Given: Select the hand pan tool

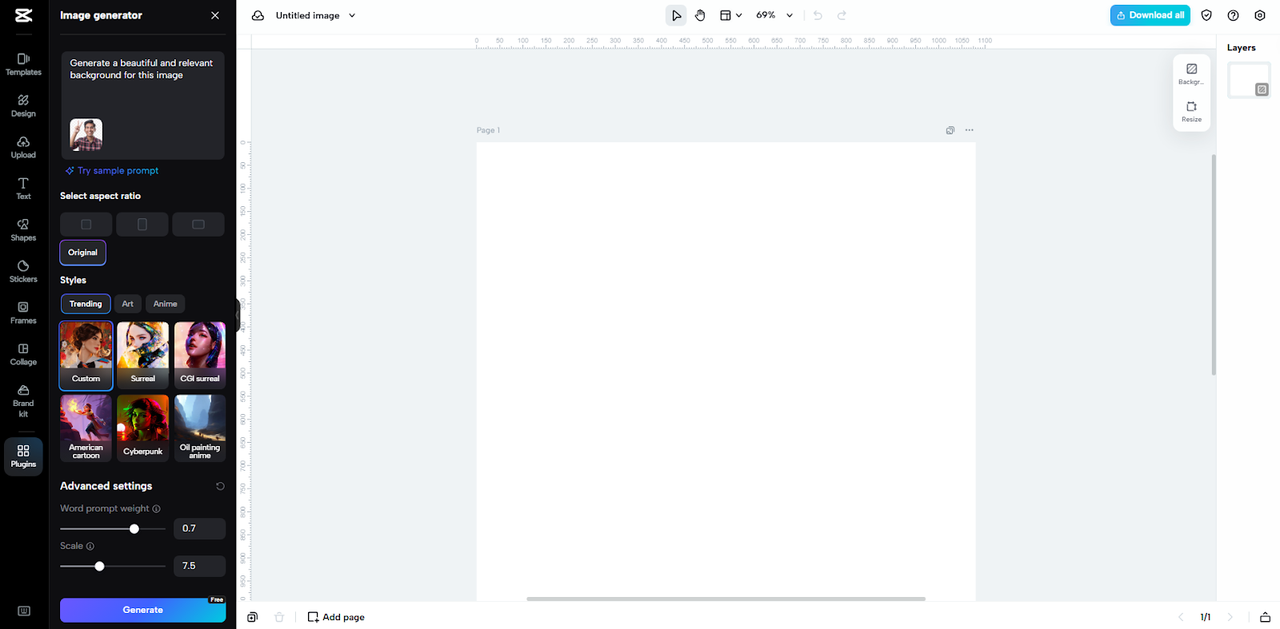Looking at the screenshot, I should pos(700,15).
